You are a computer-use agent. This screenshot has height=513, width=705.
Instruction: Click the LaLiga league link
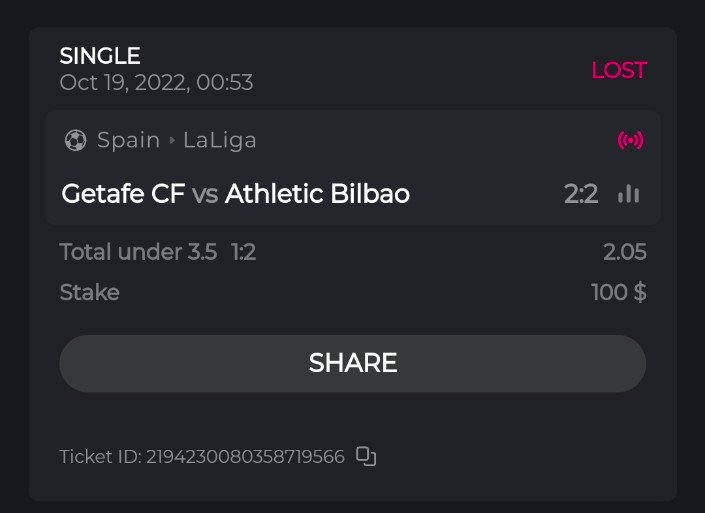click(220, 141)
